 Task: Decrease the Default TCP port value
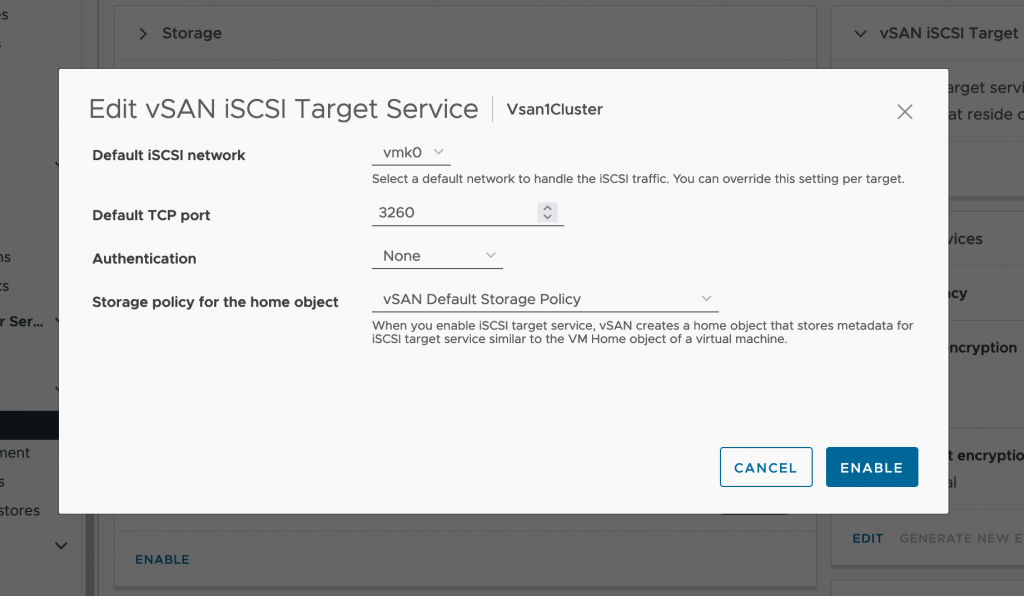pyautogui.click(x=547, y=217)
